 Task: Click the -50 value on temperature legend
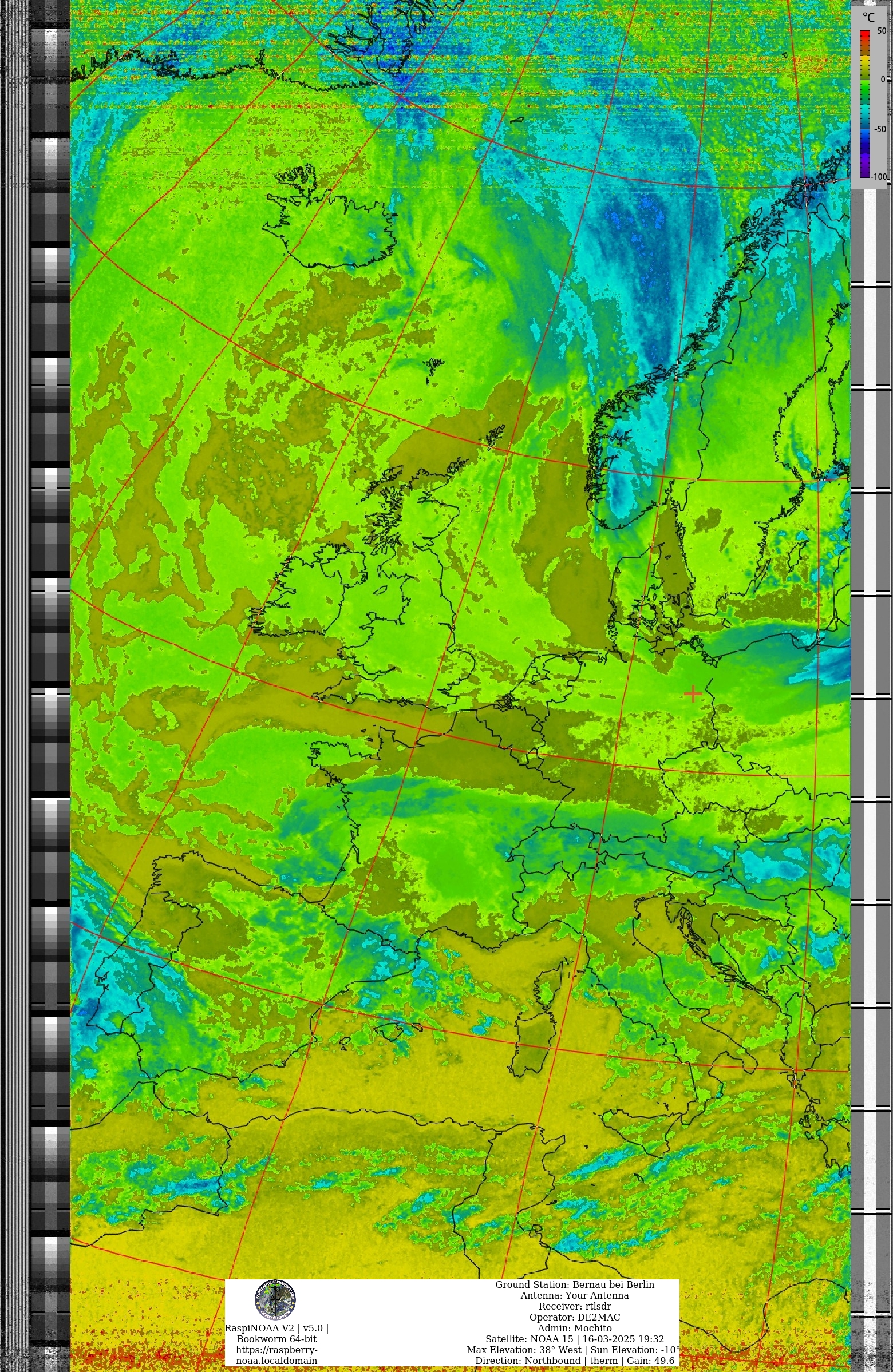[880, 129]
